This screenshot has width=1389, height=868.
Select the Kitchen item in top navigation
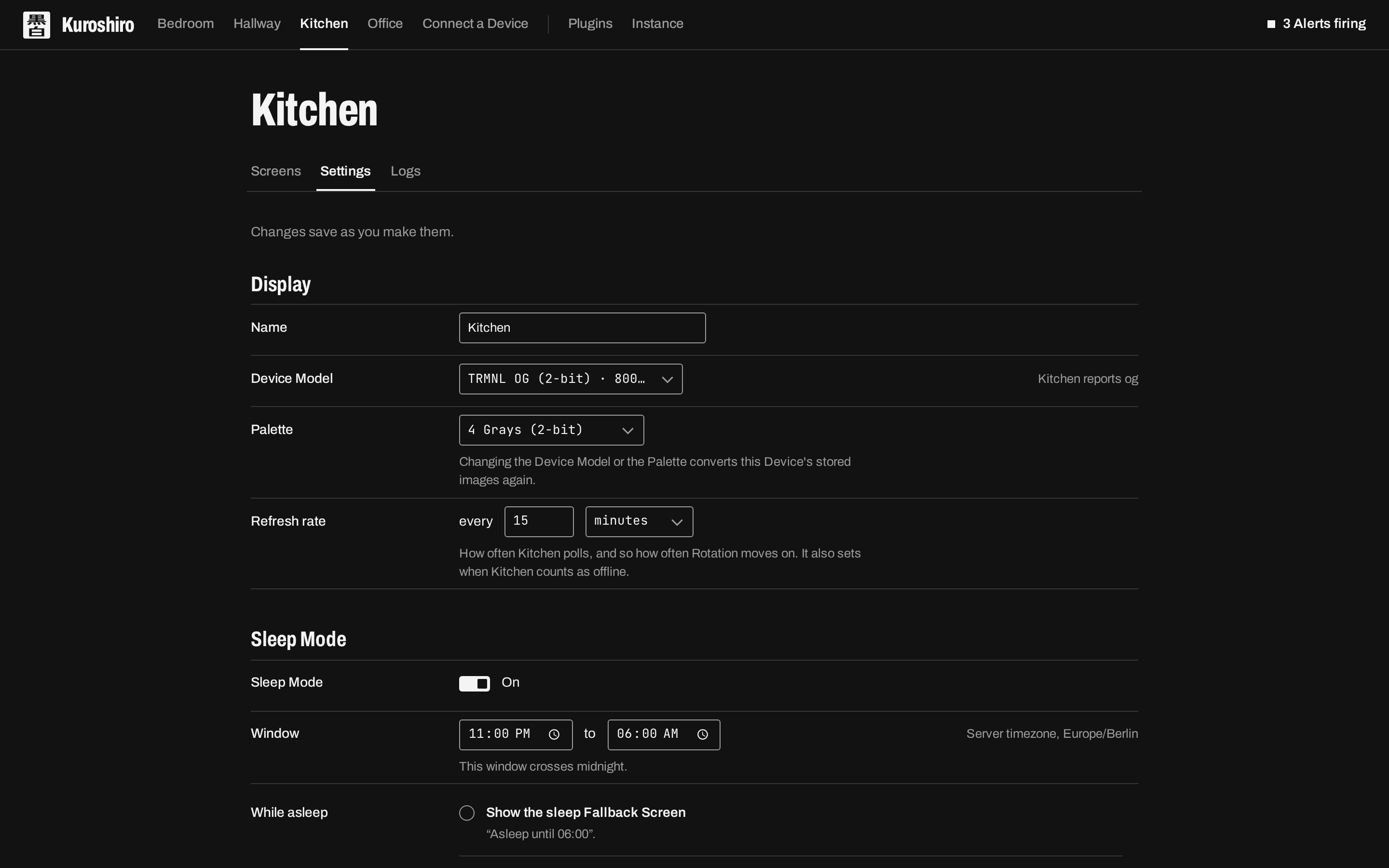pyautogui.click(x=324, y=24)
